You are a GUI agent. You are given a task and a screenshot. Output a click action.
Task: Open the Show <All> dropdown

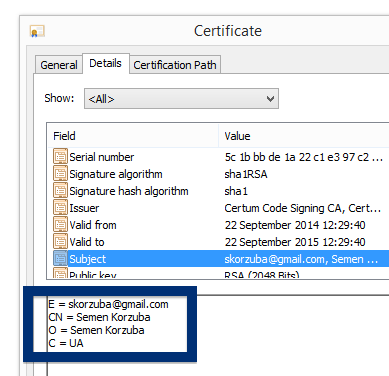tap(181, 99)
